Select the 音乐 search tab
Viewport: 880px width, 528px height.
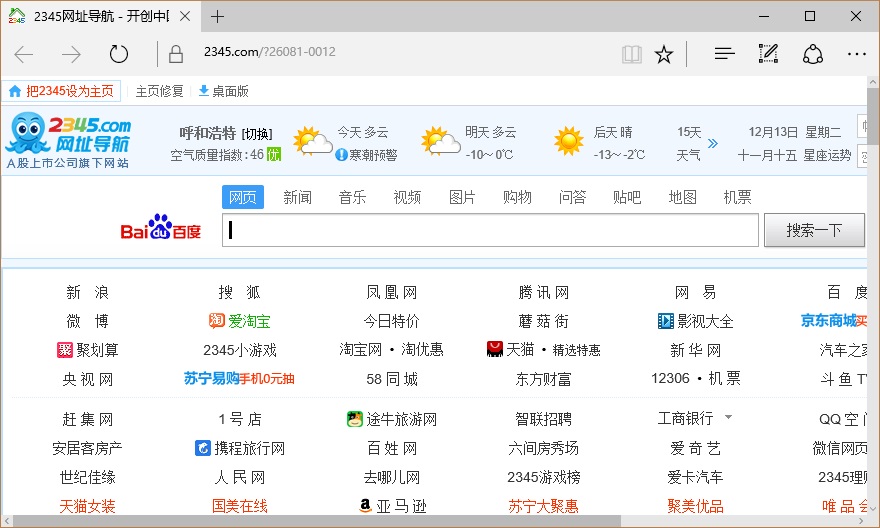pos(352,197)
